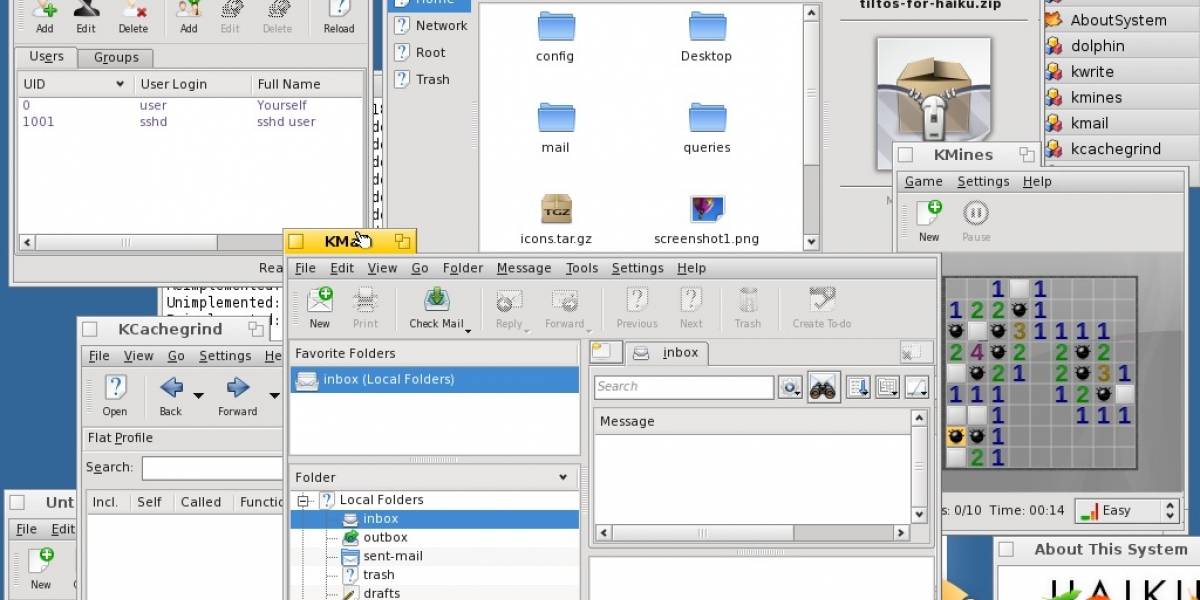The height and width of the screenshot is (600, 1200).
Task: Select the inbox tab in KMail
Action: point(667,353)
